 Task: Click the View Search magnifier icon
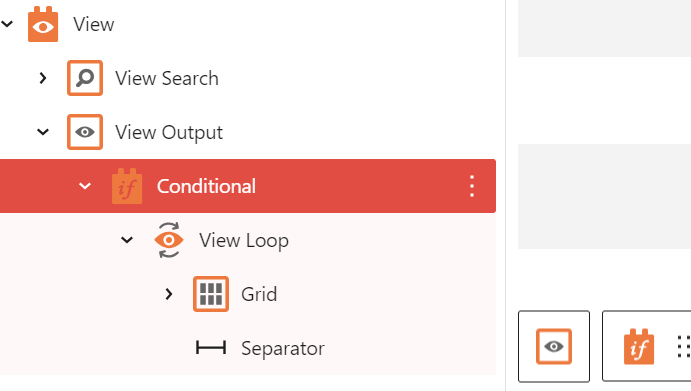click(85, 78)
